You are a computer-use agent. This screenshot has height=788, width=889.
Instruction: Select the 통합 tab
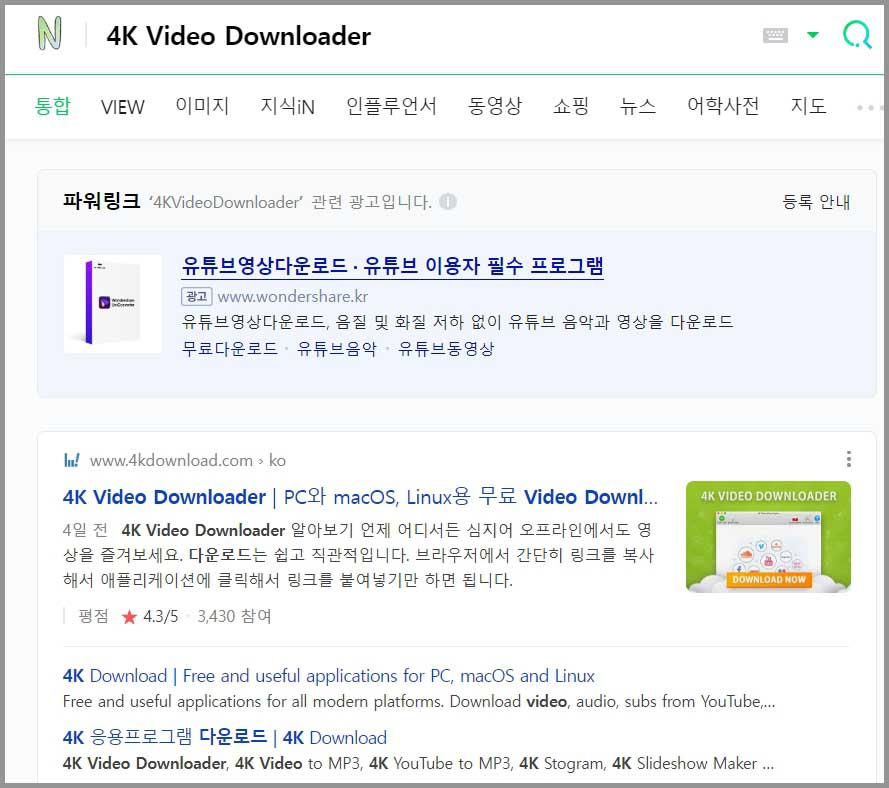pyautogui.click(x=52, y=106)
